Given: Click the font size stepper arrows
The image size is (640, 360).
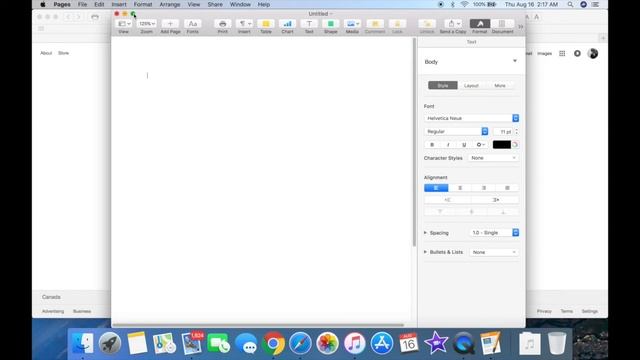Looking at the screenshot, I should click(x=517, y=131).
